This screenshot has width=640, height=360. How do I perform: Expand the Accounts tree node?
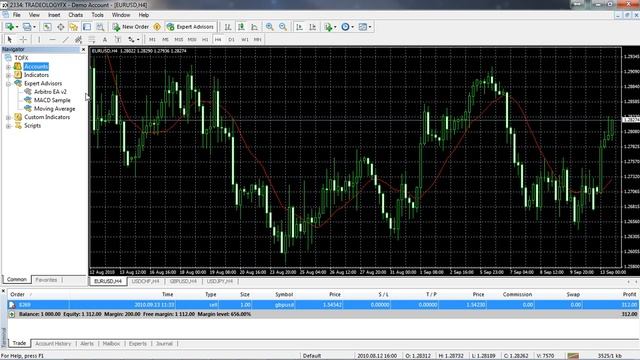(x=8, y=67)
